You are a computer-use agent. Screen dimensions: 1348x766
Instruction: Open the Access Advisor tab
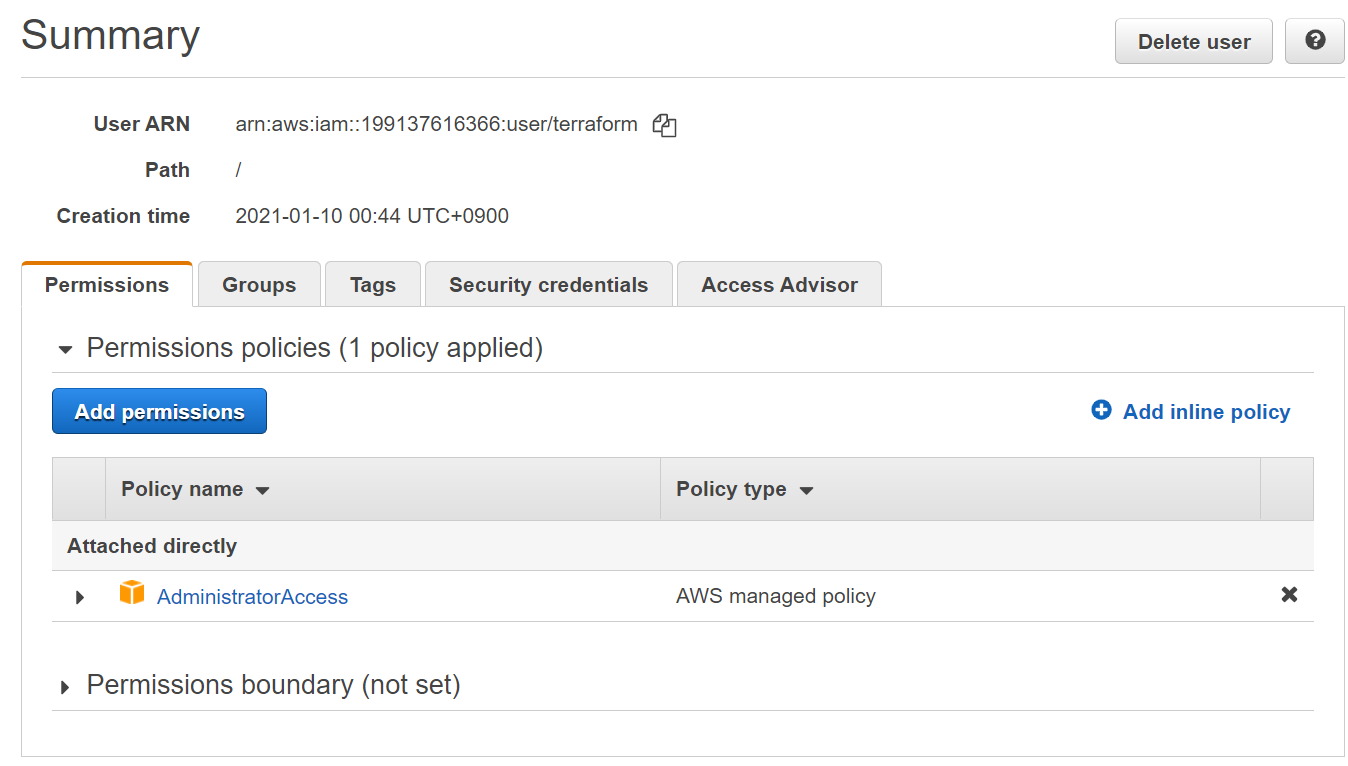pos(779,284)
